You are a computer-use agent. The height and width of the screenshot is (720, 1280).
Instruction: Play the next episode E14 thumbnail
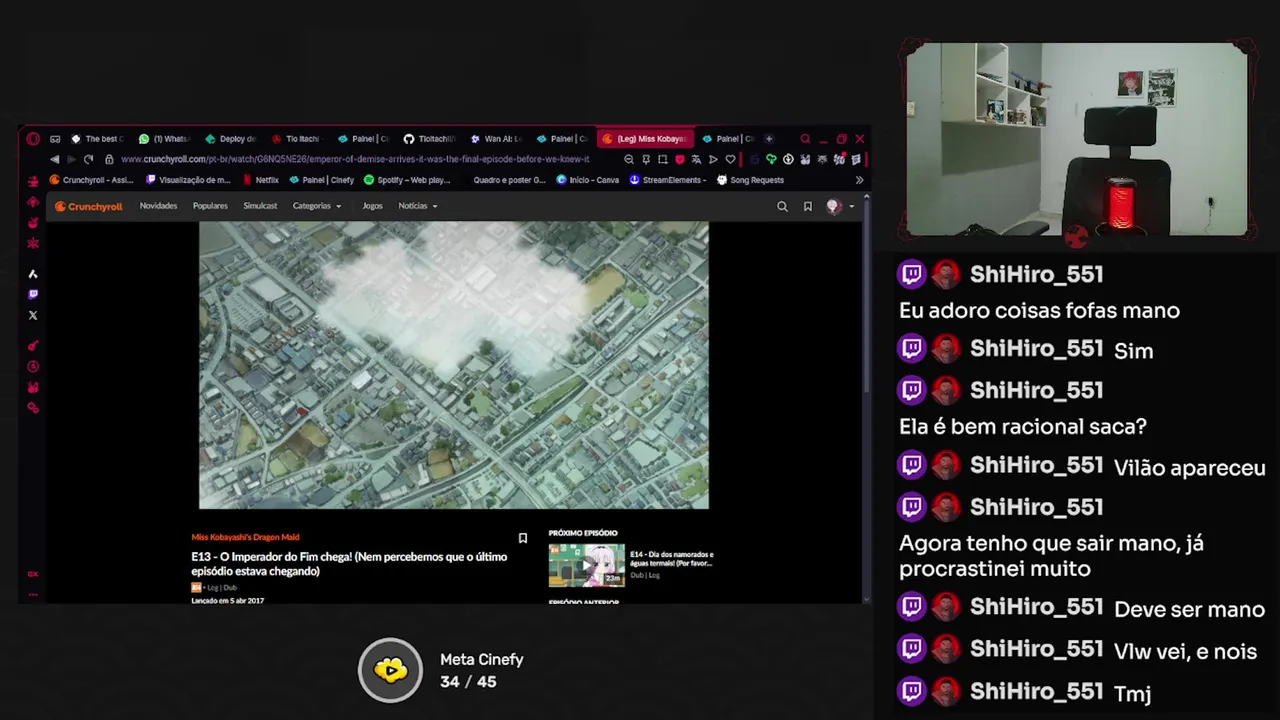(586, 565)
